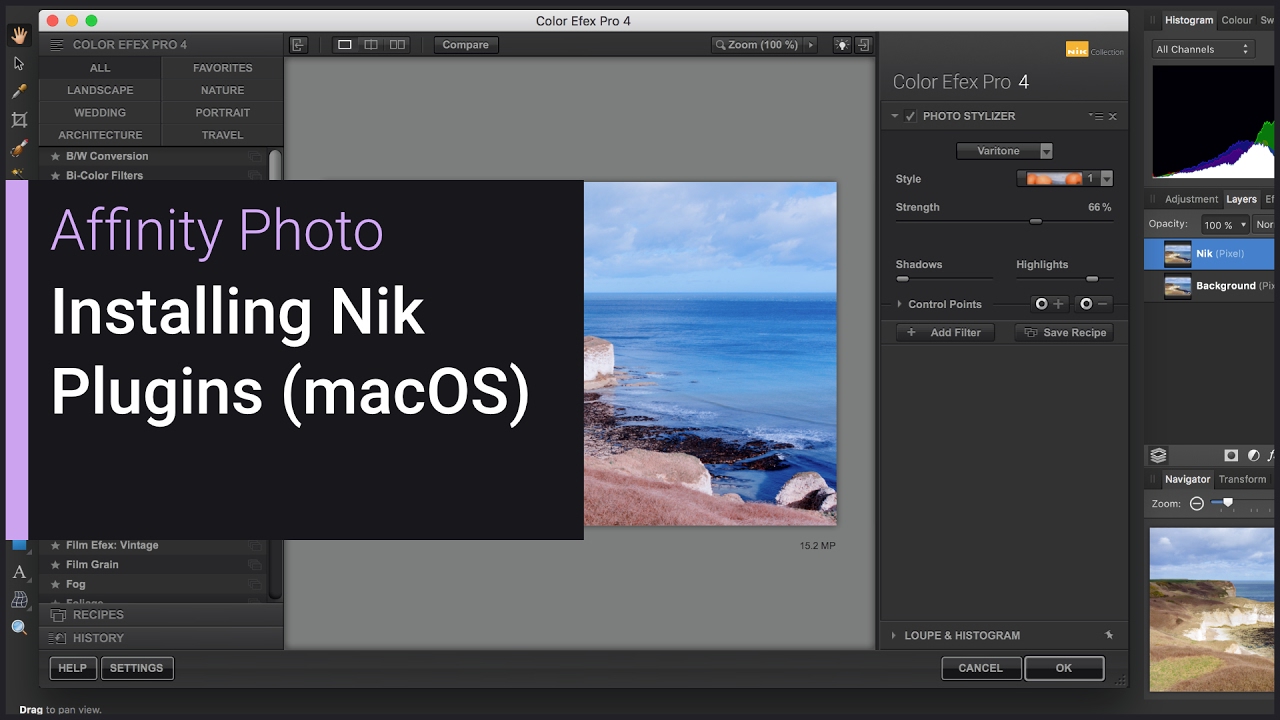The width and height of the screenshot is (1280, 720).
Task: Pick the Colour Picker eyedropper tool
Action: 19,91
